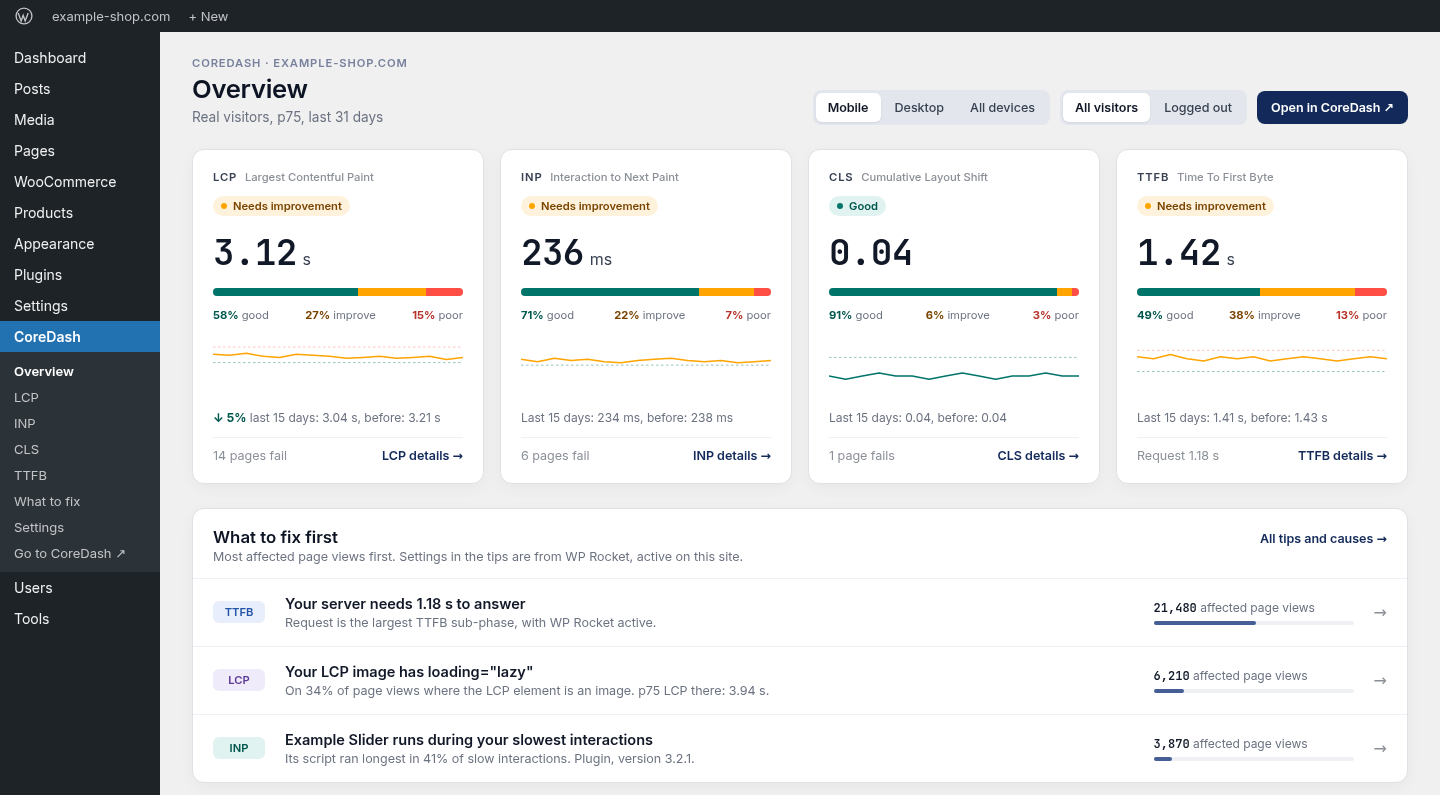Click the 3,870 affected page views bar
Image resolution: width=1440 pixels, height=795 pixels.
pos(1254,759)
